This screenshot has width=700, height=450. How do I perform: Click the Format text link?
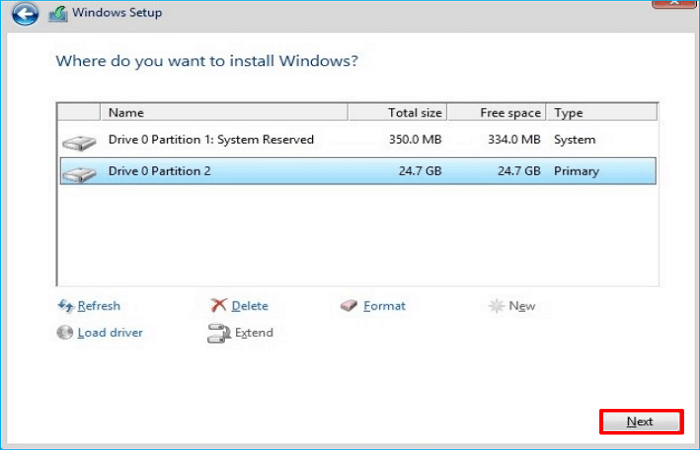click(x=384, y=306)
